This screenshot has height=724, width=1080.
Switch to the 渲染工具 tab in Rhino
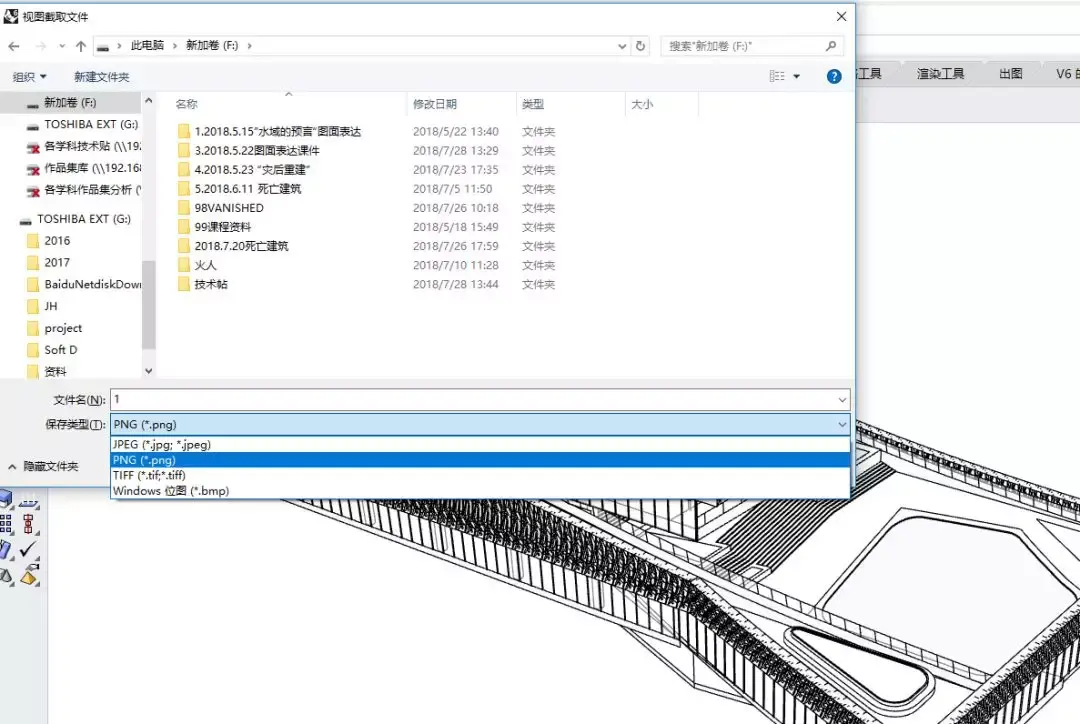pos(939,74)
